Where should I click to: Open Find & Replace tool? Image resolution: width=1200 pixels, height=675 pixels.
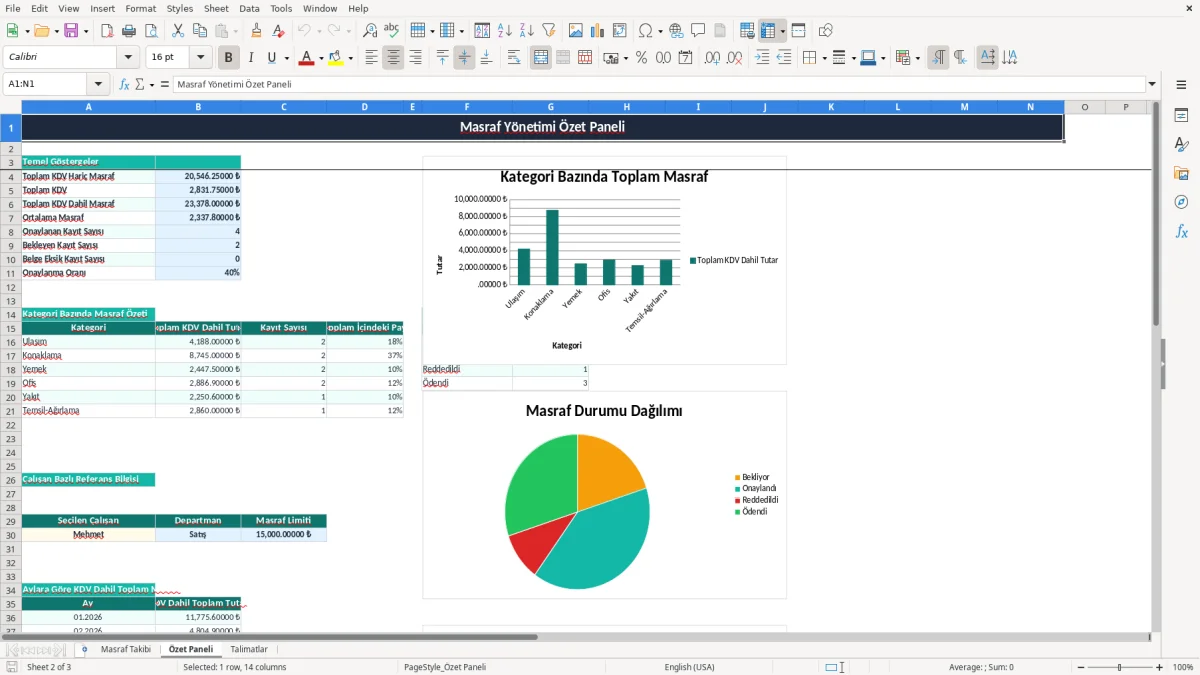coord(370,30)
